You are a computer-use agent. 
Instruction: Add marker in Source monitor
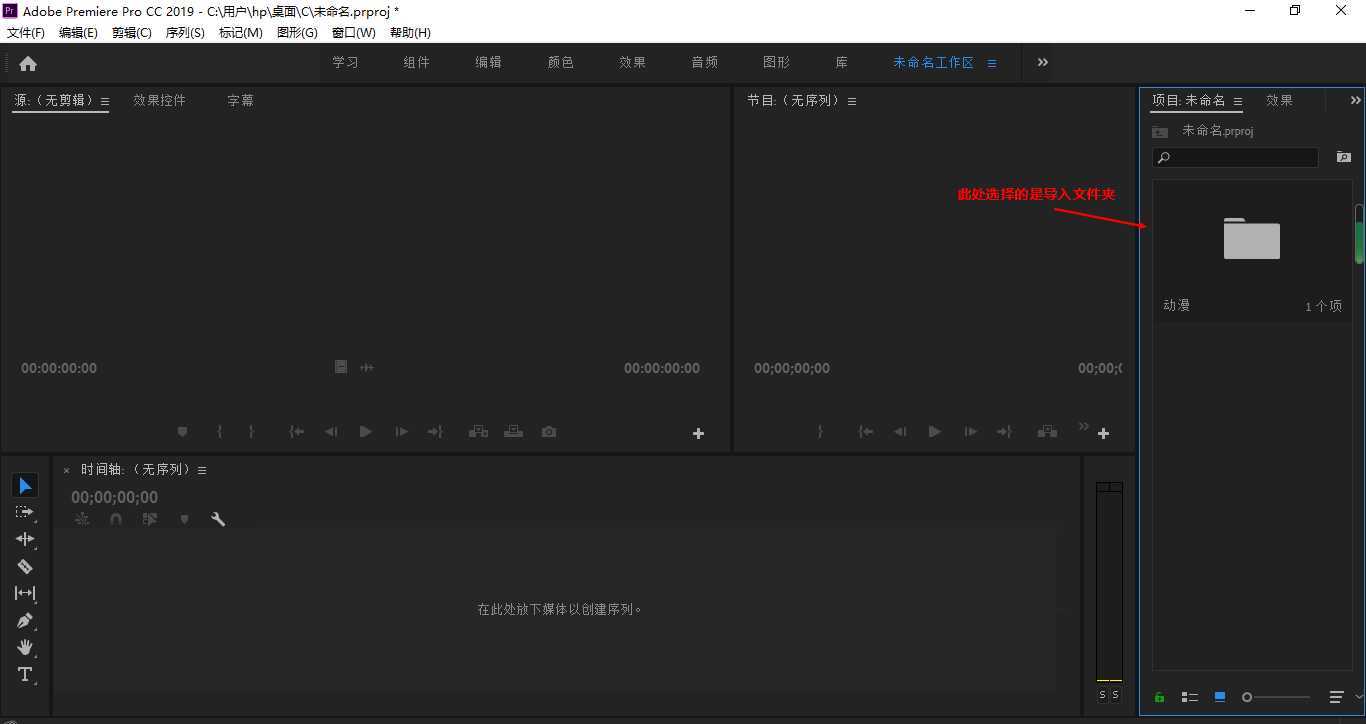coord(182,432)
